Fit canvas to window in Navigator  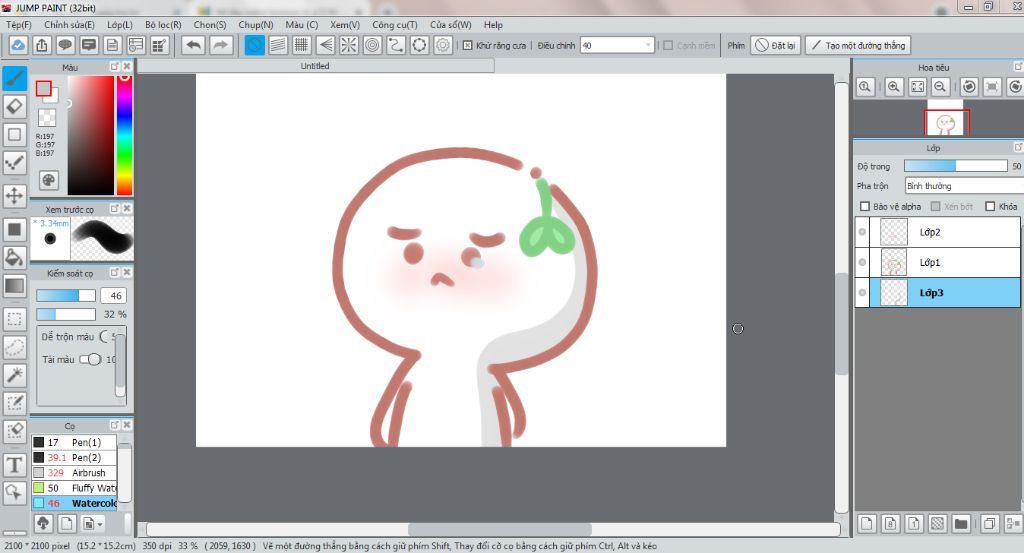pyautogui.click(x=918, y=86)
